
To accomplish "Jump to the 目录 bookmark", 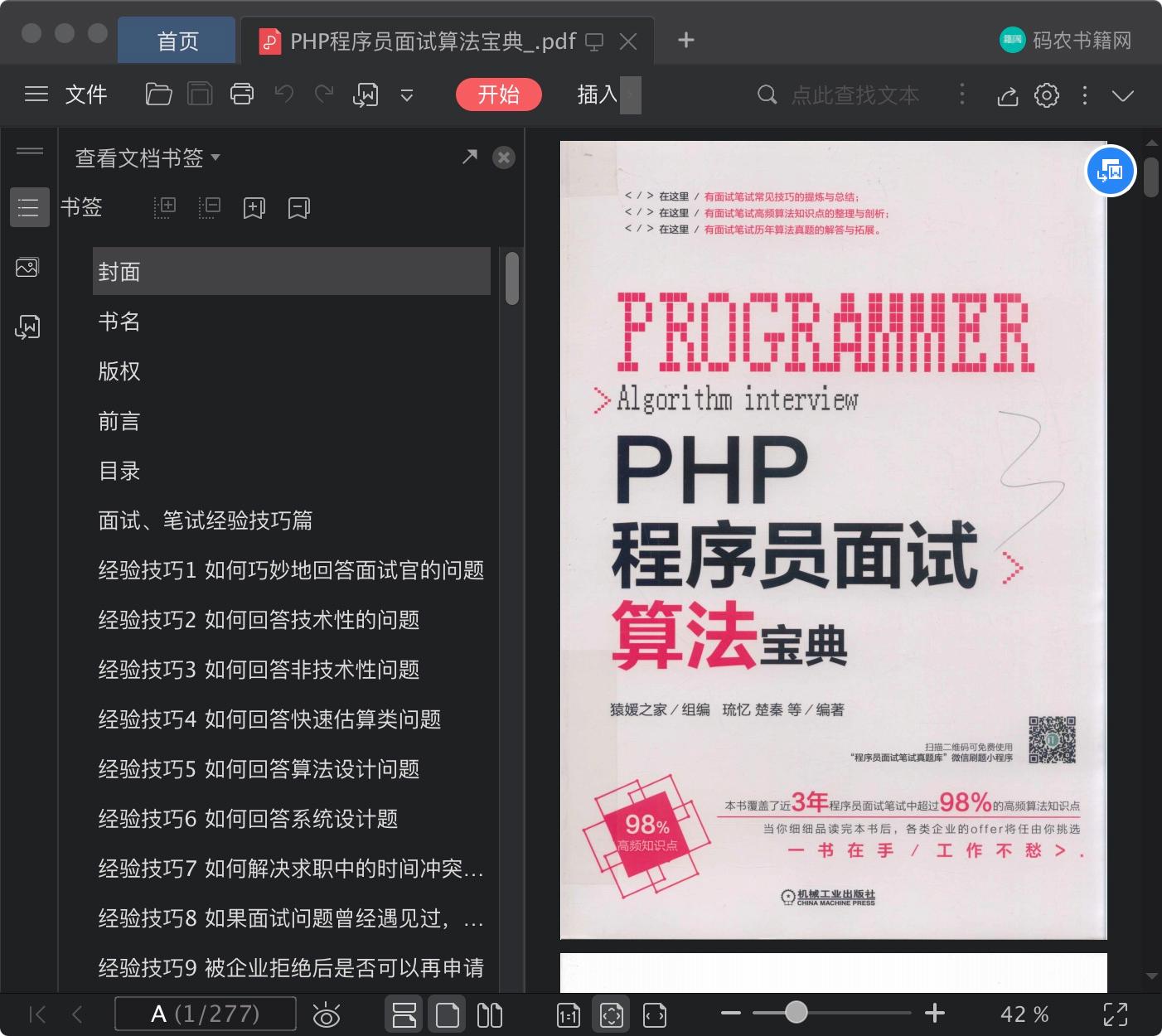I will 119,471.
